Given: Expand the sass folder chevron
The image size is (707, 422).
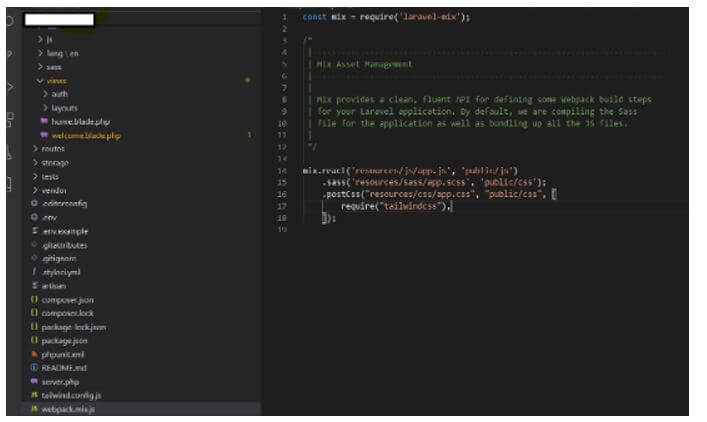Looking at the screenshot, I should point(40,67).
